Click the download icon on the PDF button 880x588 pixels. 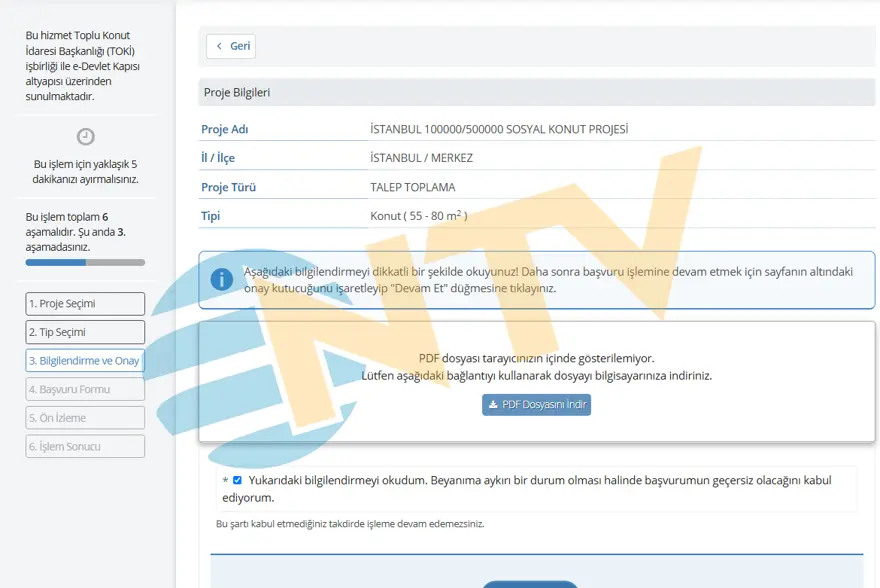click(493, 405)
